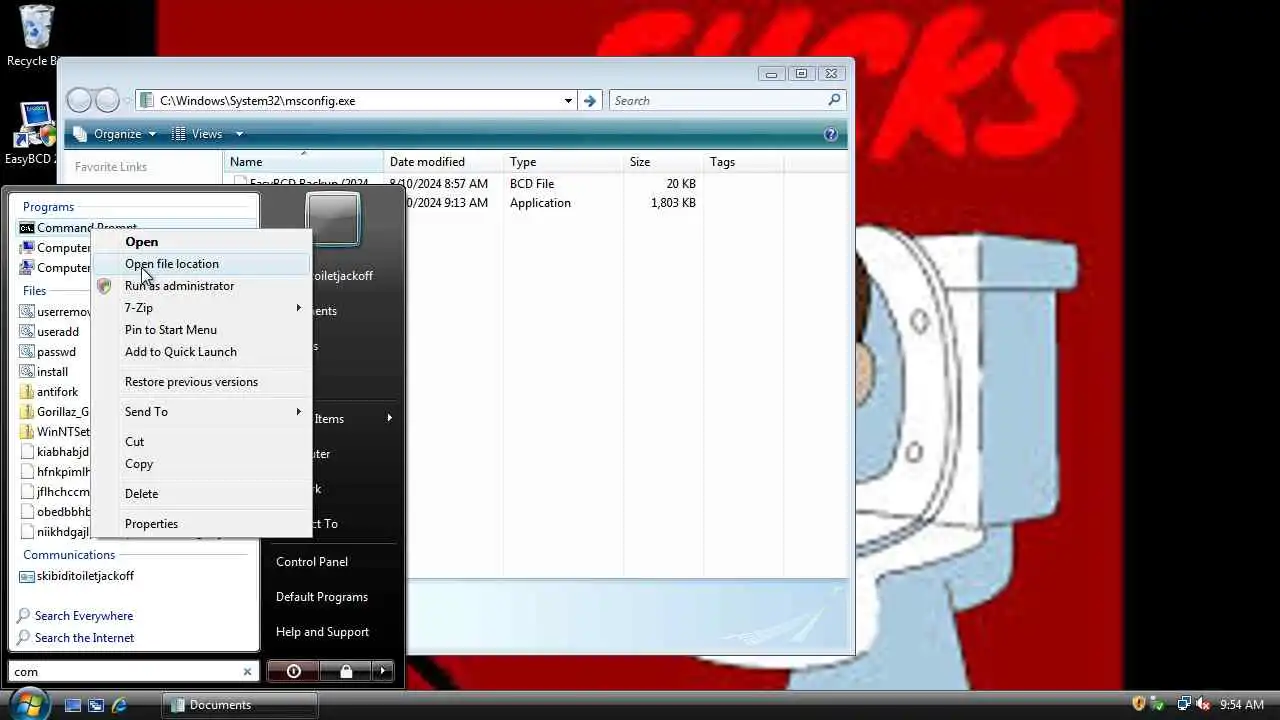The width and height of the screenshot is (1280, 720).
Task: Choose Run as administrator
Action: tap(201, 286)
